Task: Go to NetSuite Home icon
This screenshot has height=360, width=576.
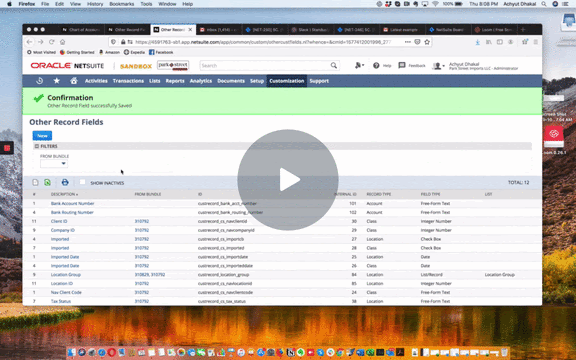Action: (x=74, y=81)
